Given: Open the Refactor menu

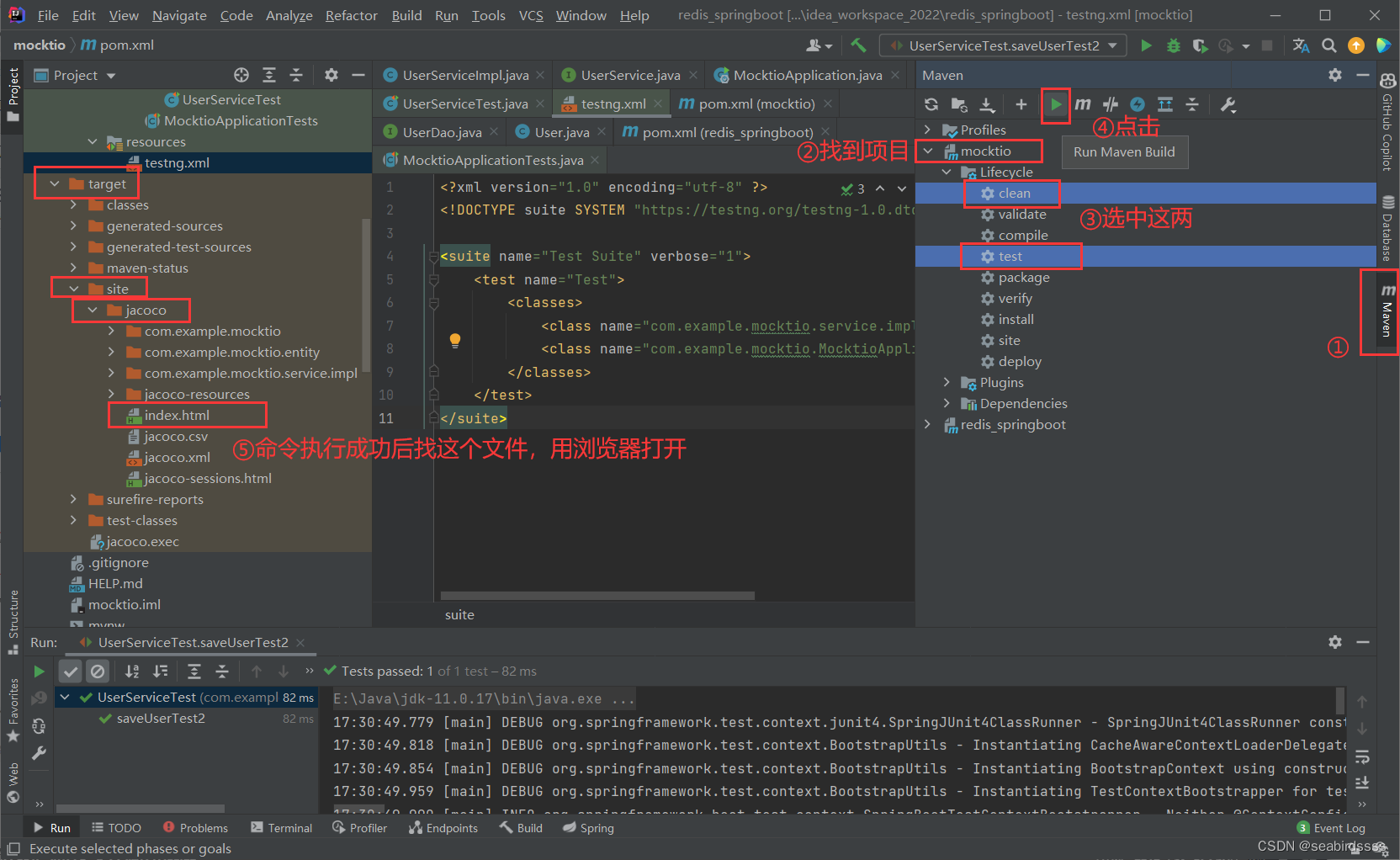Looking at the screenshot, I should pos(351,15).
